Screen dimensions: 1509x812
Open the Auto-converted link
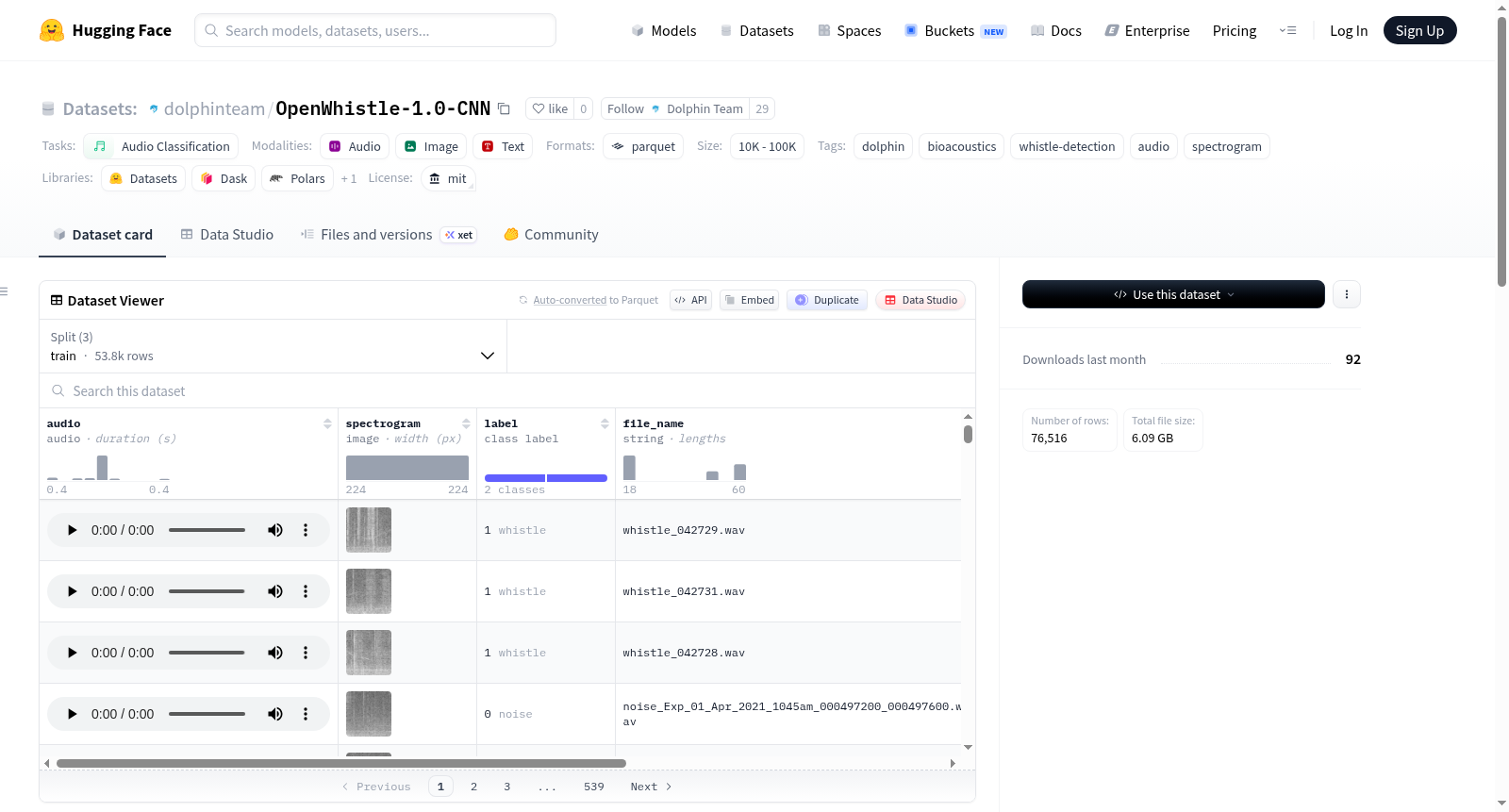pyautogui.click(x=570, y=300)
